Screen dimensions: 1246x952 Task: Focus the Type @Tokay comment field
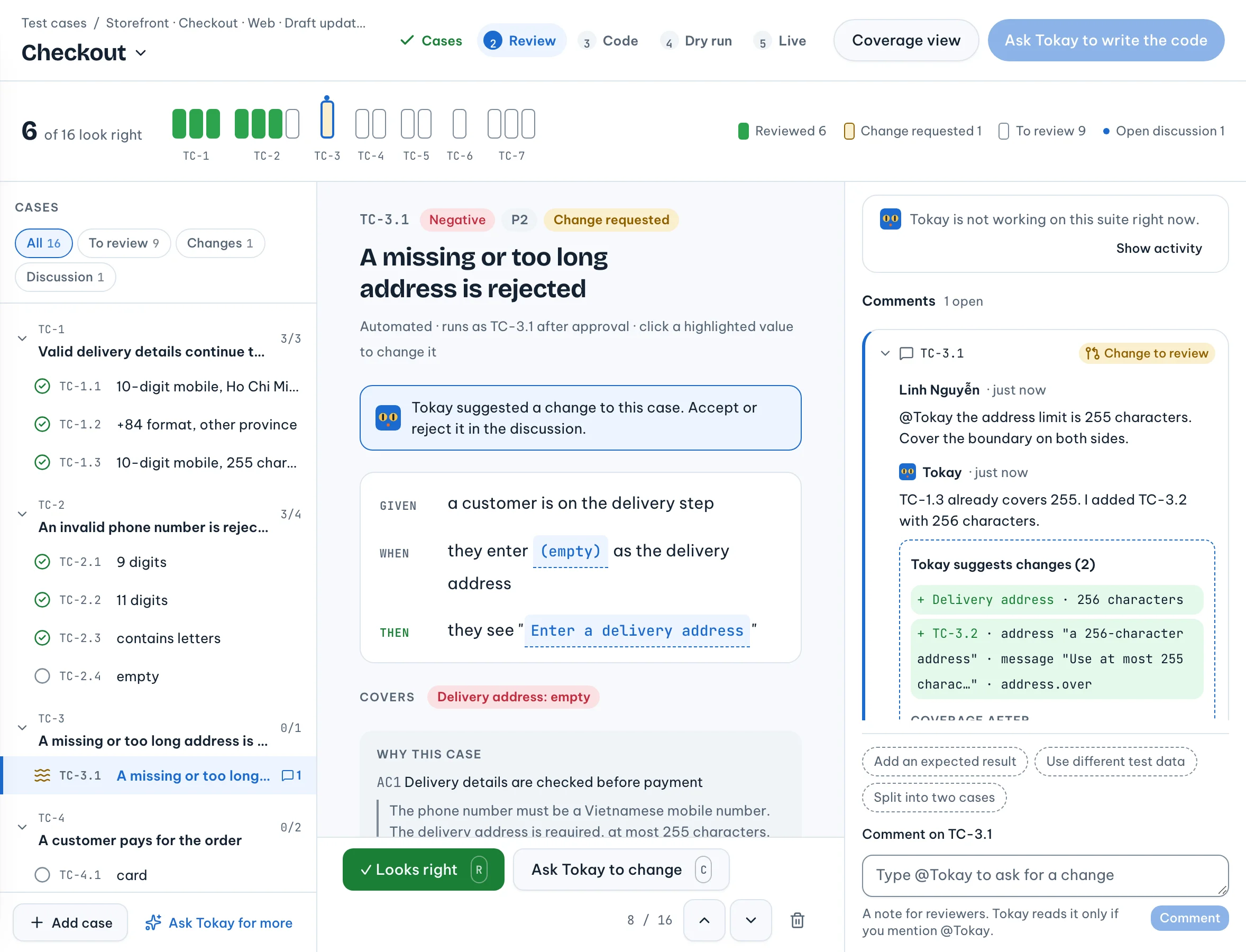coord(1045,875)
